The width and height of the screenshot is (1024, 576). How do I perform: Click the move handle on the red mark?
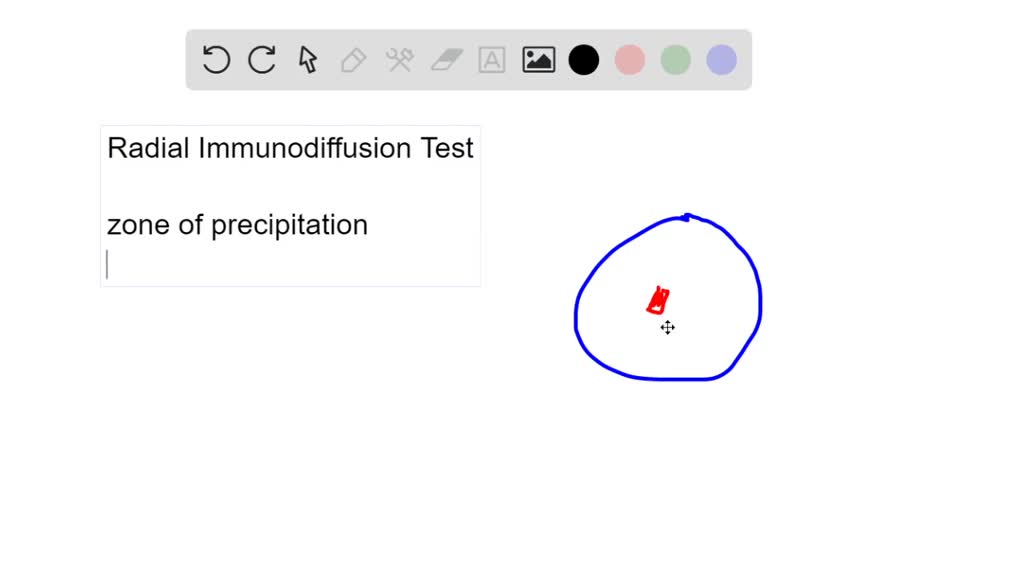click(x=667, y=328)
